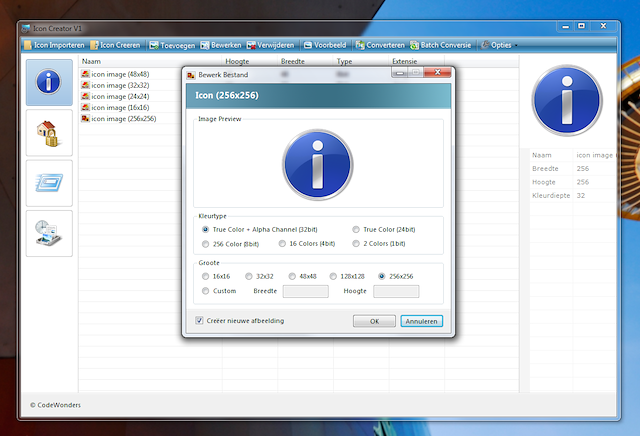Sort list by Extensie column header

coord(417,61)
